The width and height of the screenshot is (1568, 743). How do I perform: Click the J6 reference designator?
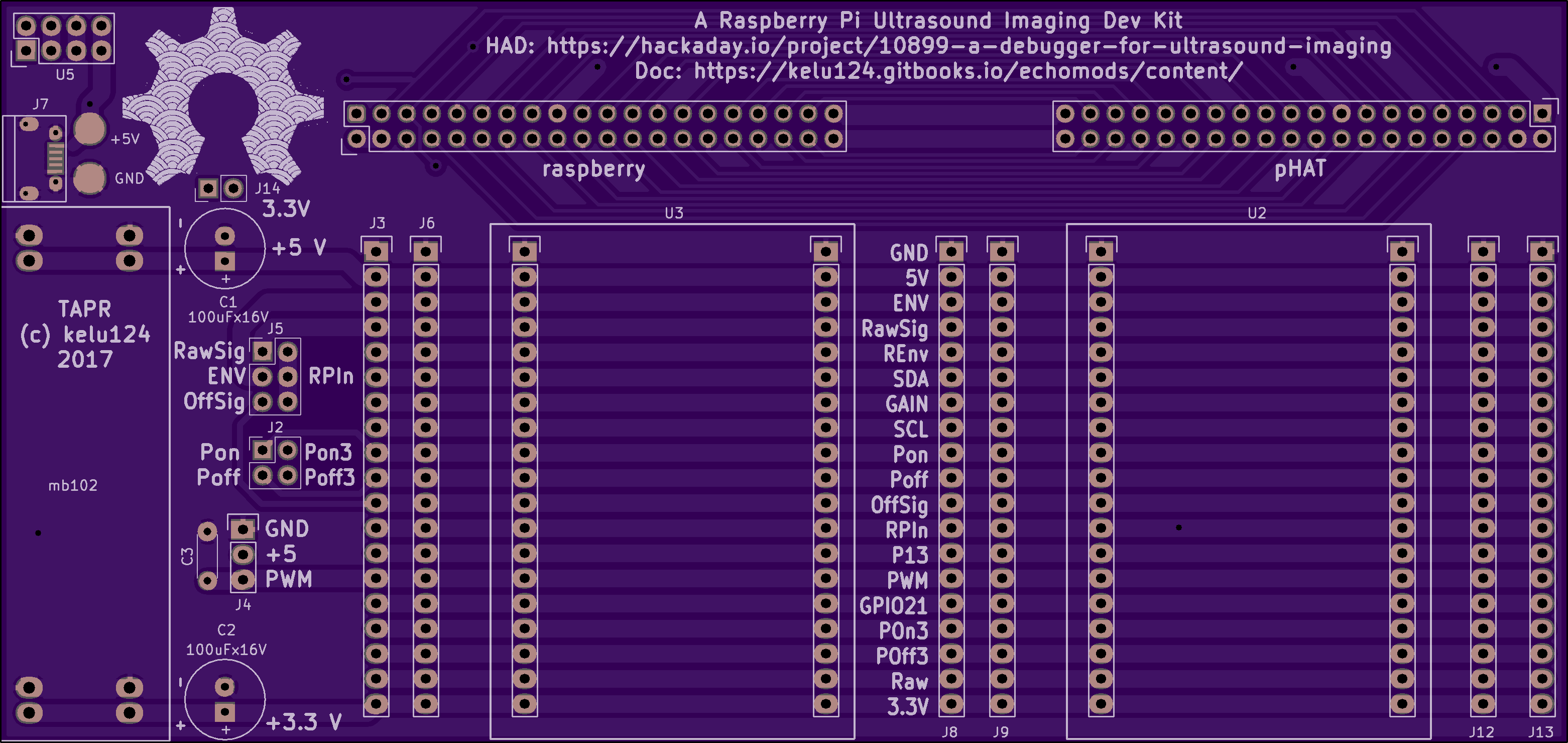point(427,223)
